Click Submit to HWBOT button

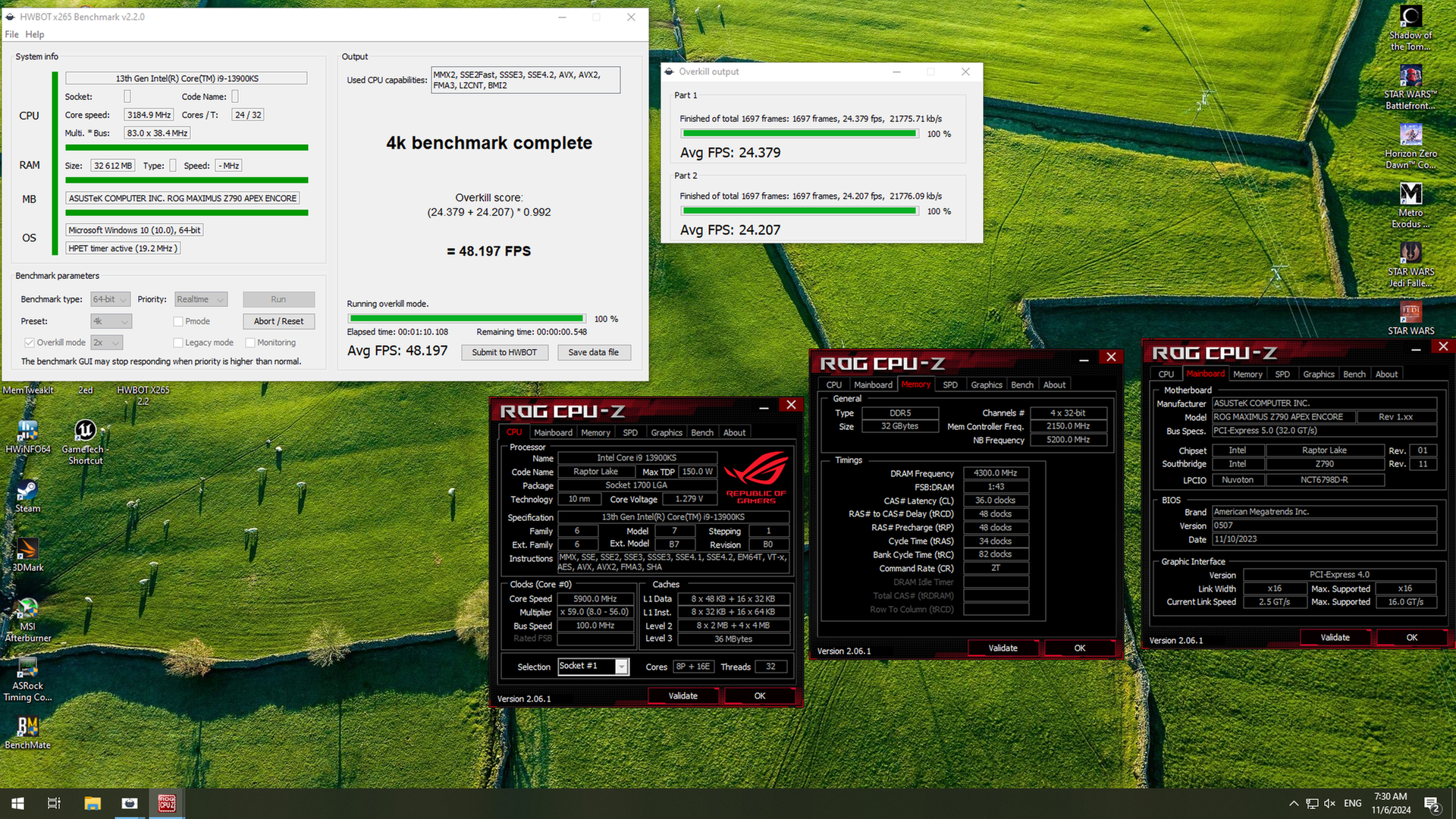504,353
